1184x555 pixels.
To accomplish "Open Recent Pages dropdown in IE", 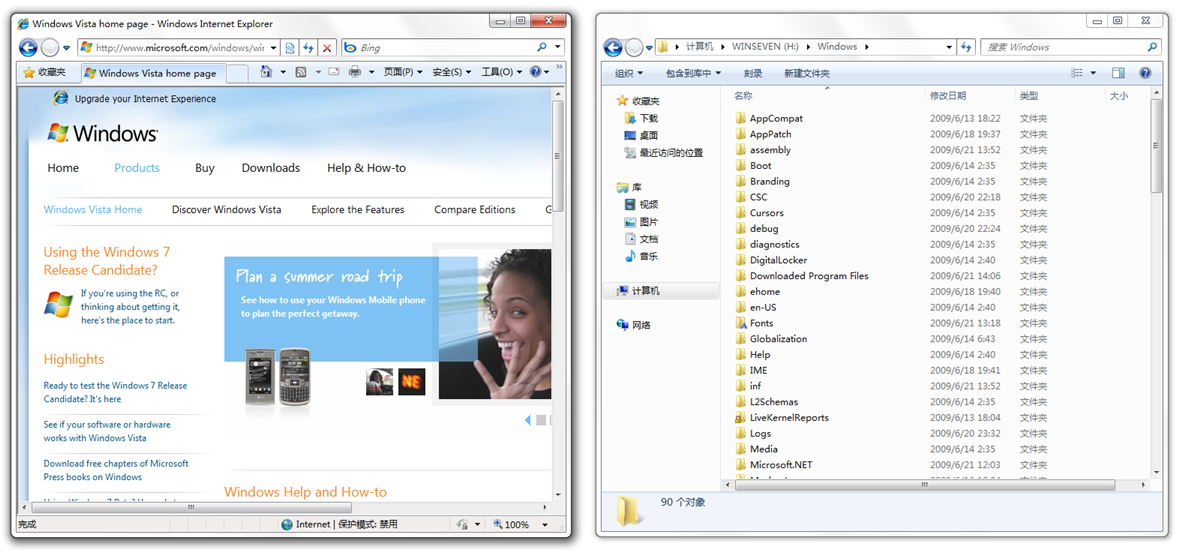I will [x=66, y=48].
